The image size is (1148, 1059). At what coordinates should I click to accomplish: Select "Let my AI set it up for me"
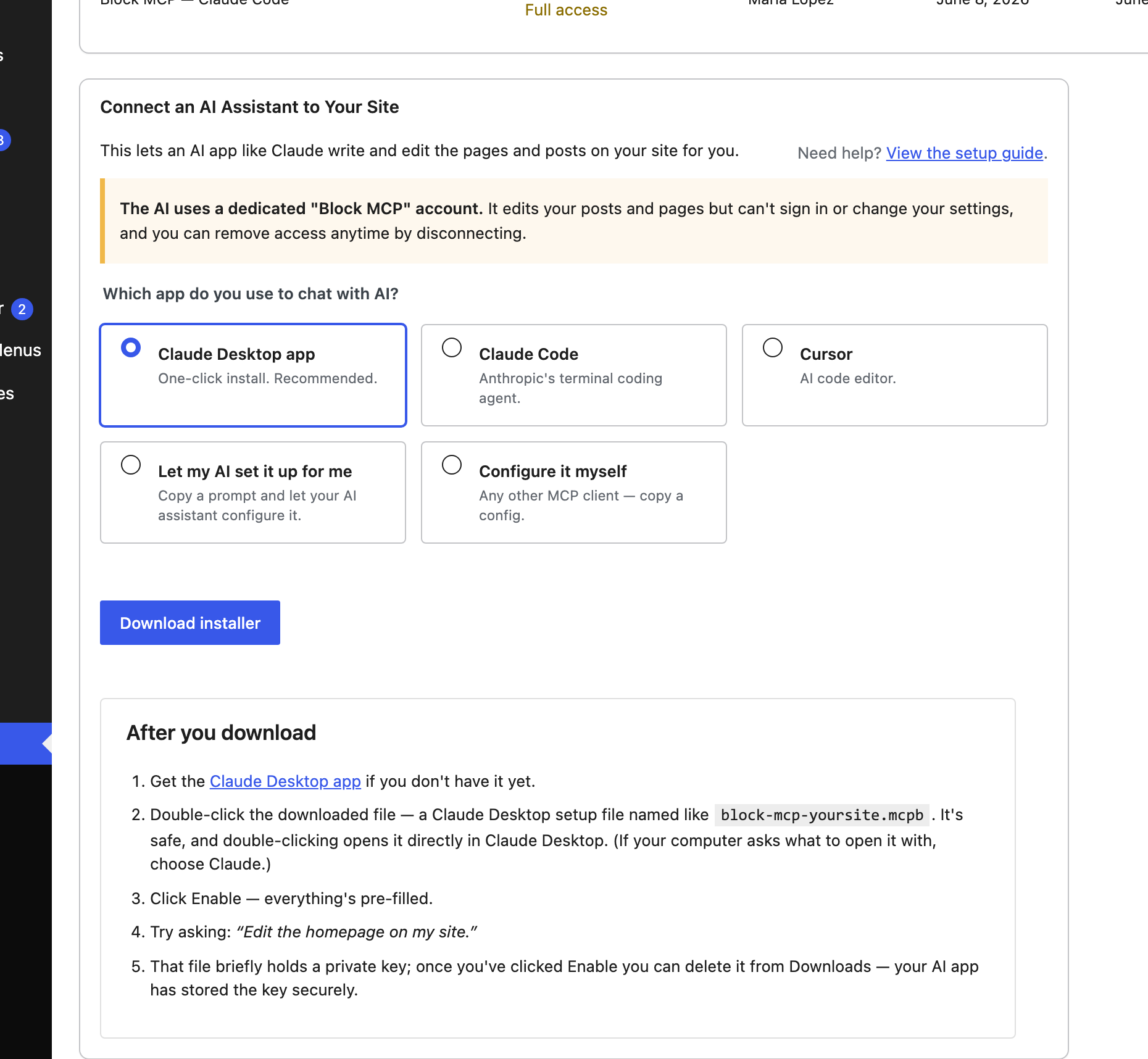(131, 465)
